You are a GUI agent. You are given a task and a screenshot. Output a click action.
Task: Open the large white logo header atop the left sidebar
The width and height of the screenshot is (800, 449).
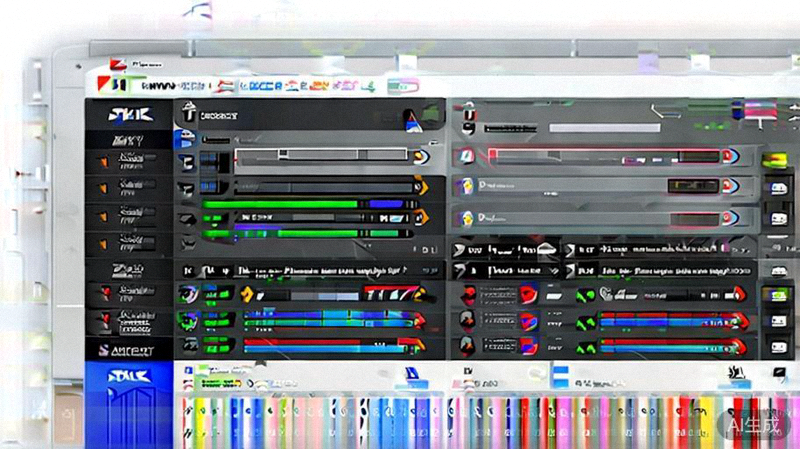pos(128,114)
